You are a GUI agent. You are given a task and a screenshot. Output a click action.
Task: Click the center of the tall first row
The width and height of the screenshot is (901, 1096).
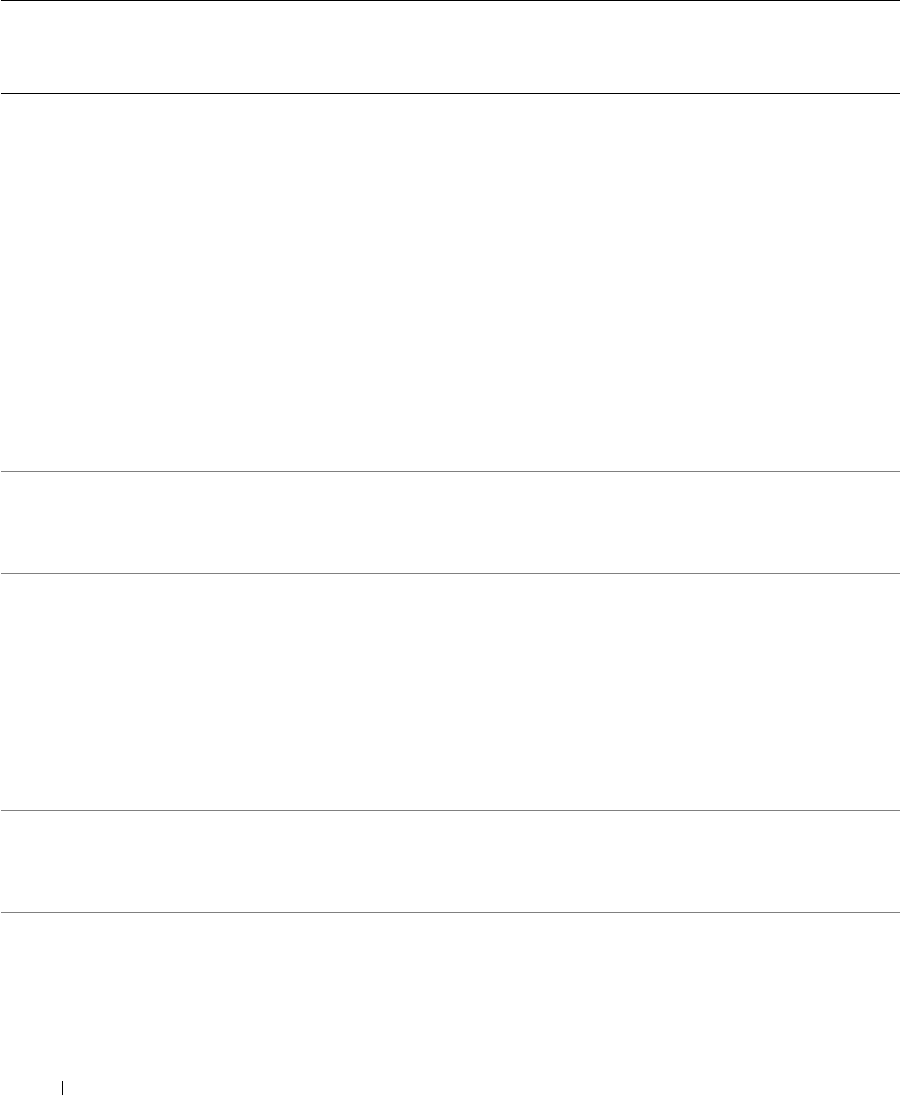pyautogui.click(x=450, y=282)
